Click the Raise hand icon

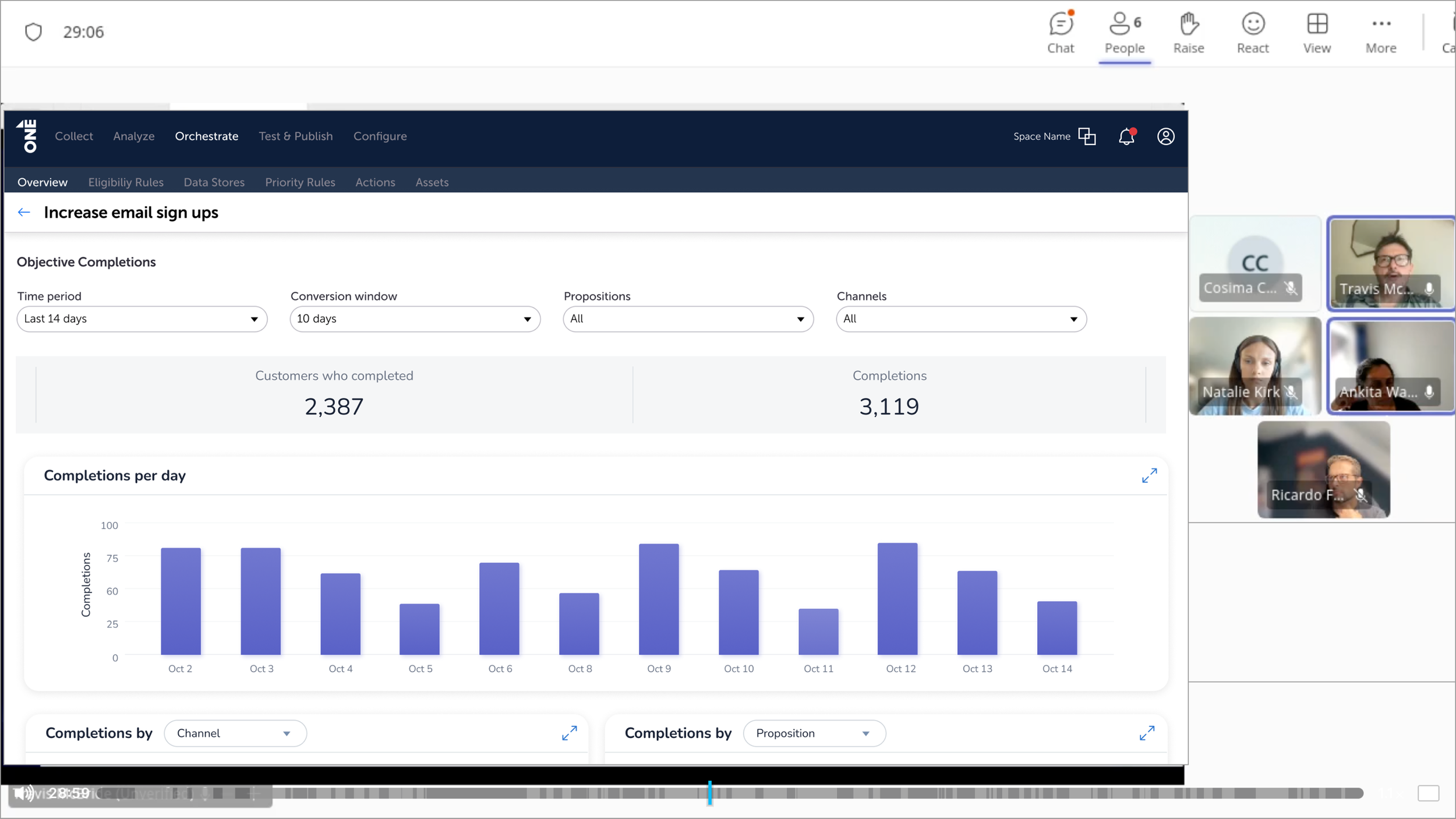click(1188, 24)
